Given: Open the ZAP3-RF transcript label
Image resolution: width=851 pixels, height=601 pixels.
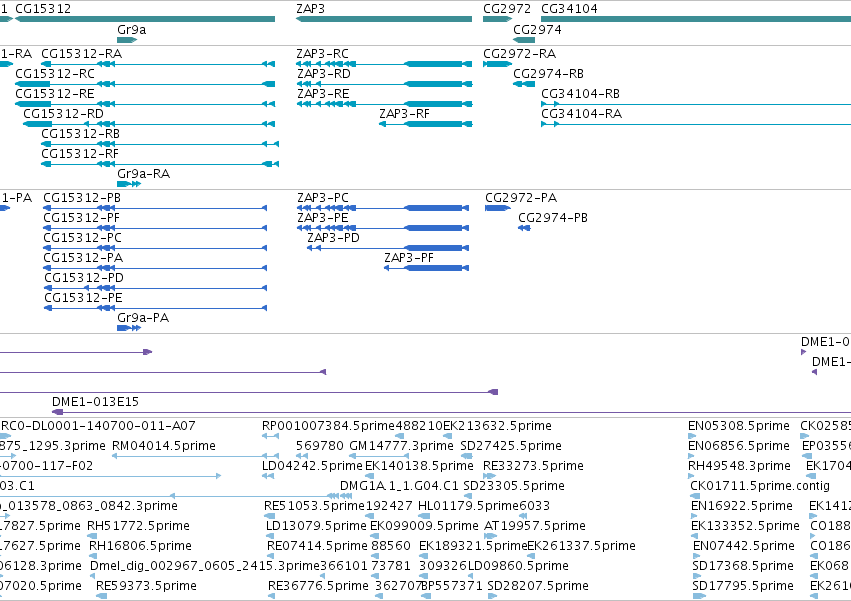Looking at the screenshot, I should [404, 114].
